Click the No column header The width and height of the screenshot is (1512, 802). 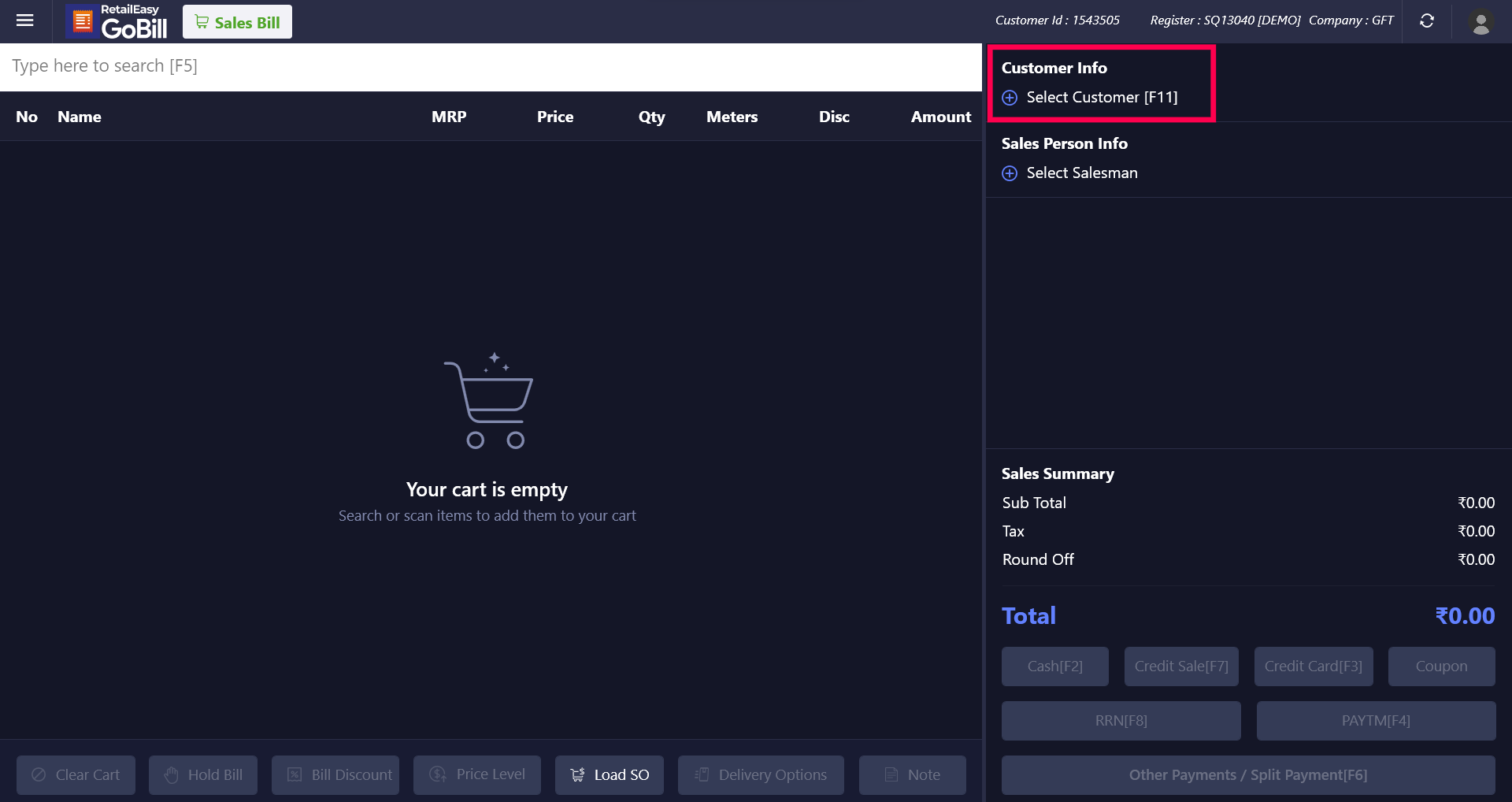tap(27, 117)
